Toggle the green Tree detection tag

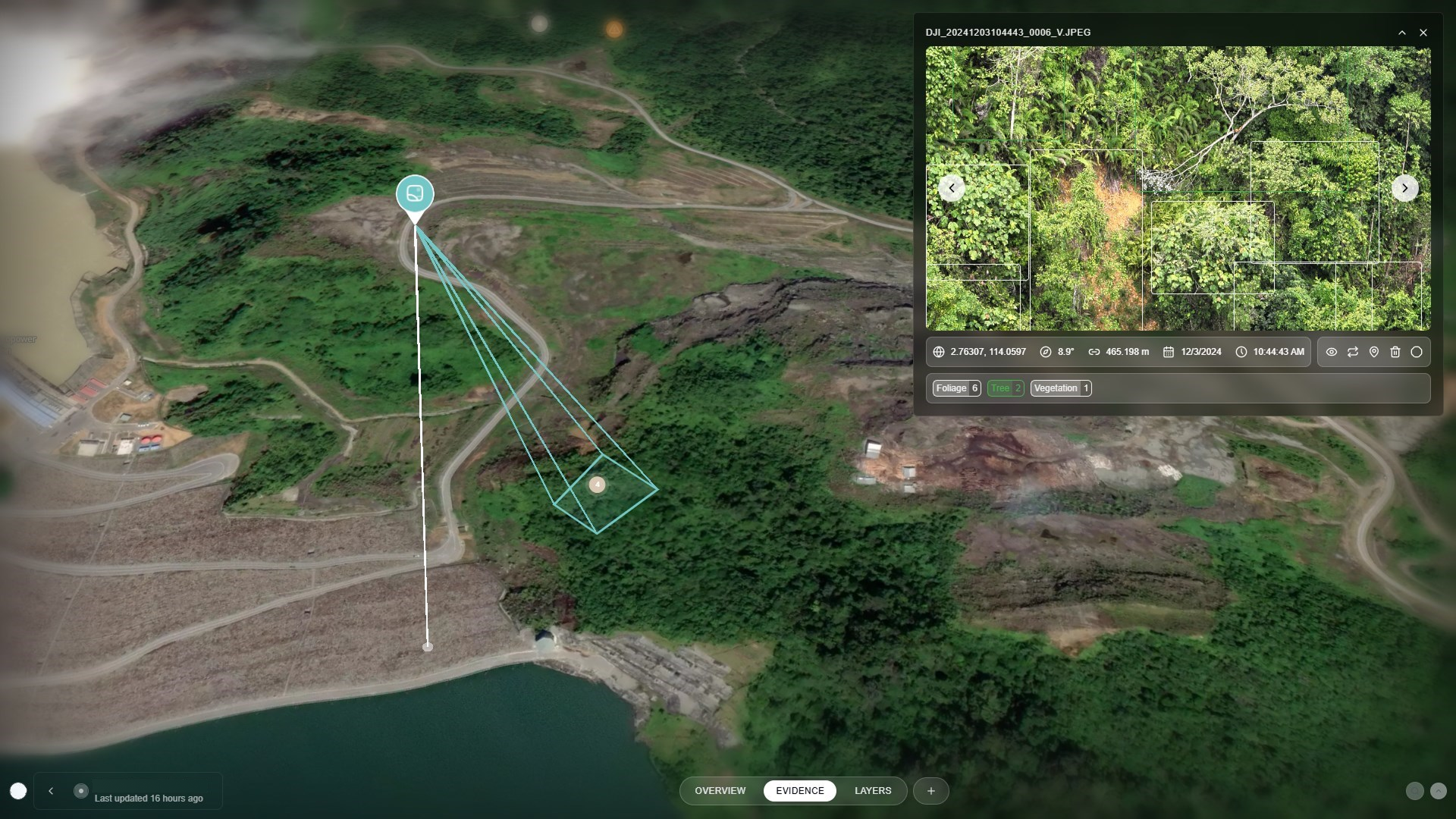pyautogui.click(x=1006, y=388)
